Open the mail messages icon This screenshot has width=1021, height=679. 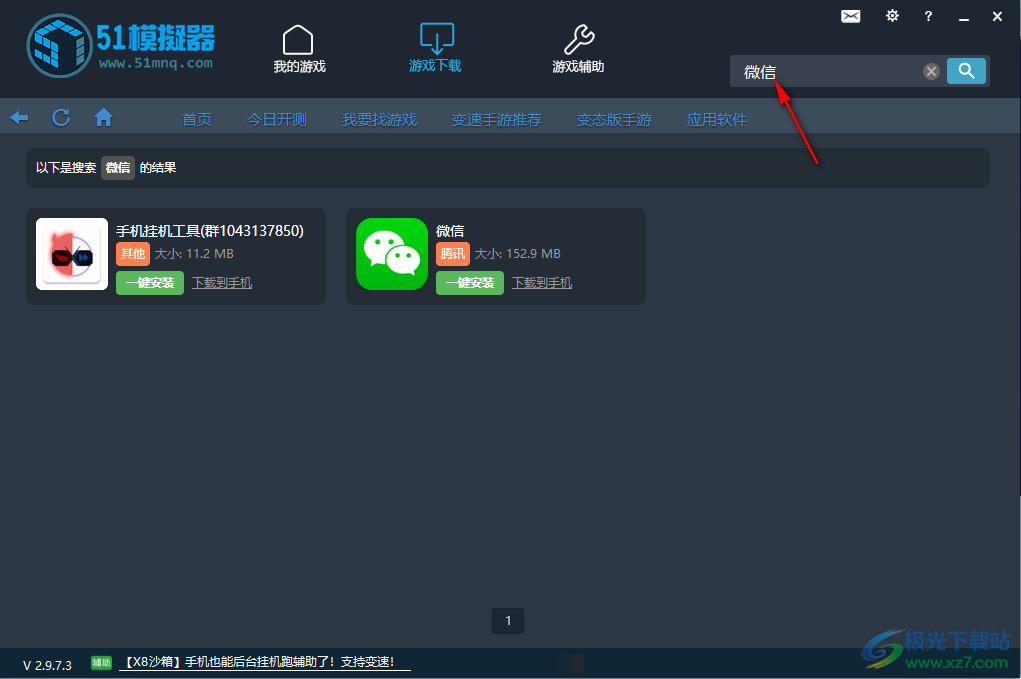850,16
